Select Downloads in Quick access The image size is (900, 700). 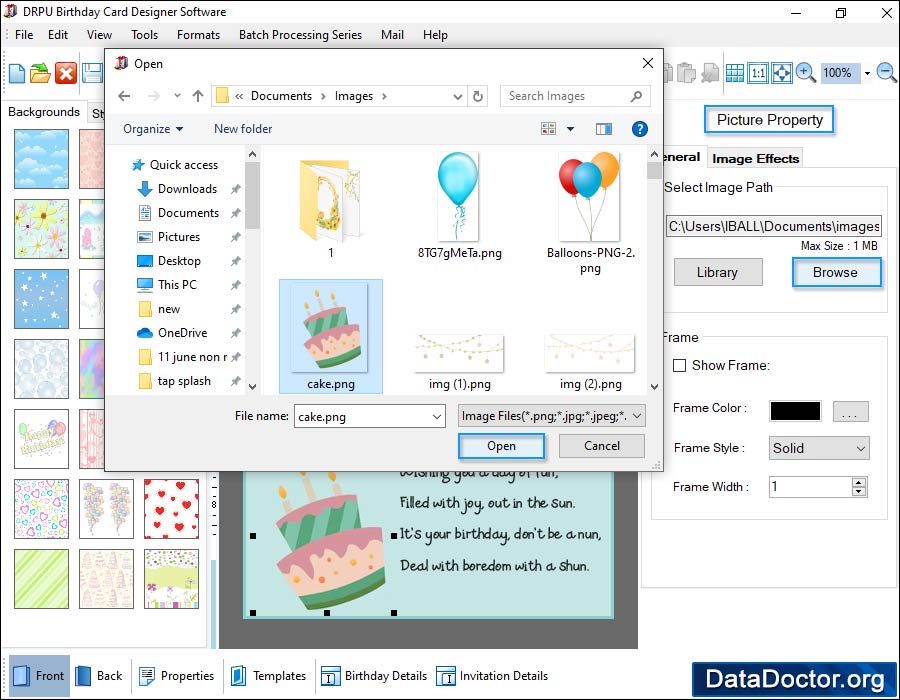click(x=187, y=189)
